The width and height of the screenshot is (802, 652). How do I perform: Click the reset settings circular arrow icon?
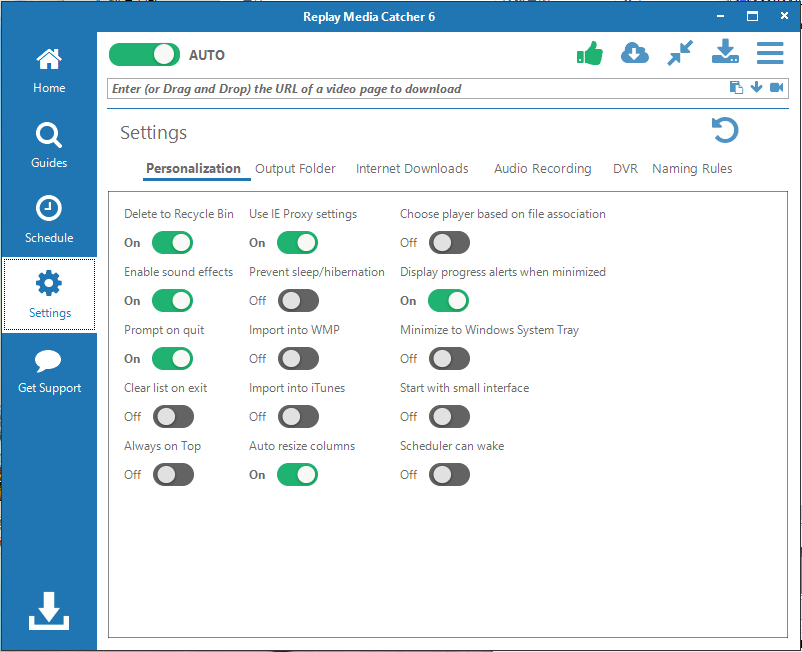click(725, 131)
